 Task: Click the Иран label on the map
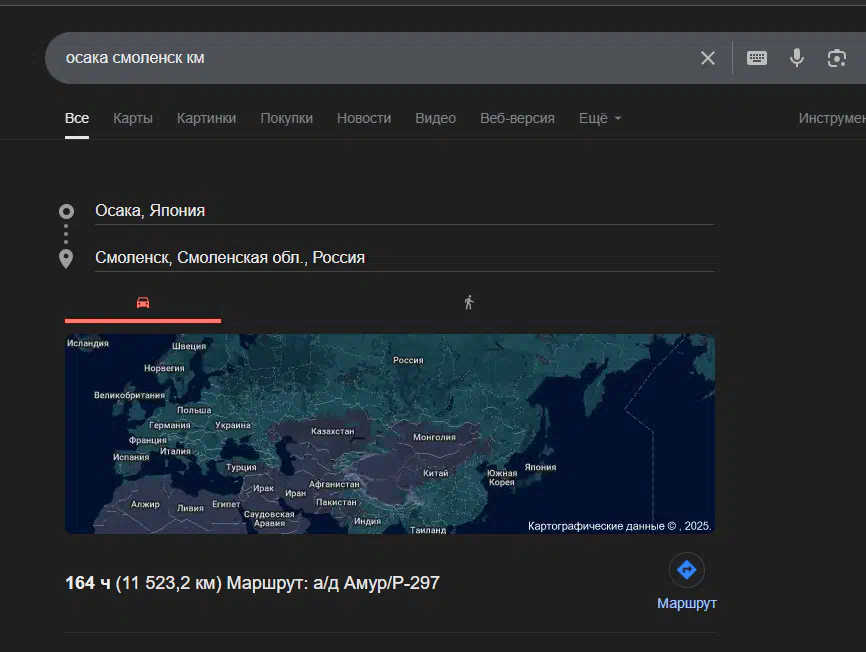[295, 493]
